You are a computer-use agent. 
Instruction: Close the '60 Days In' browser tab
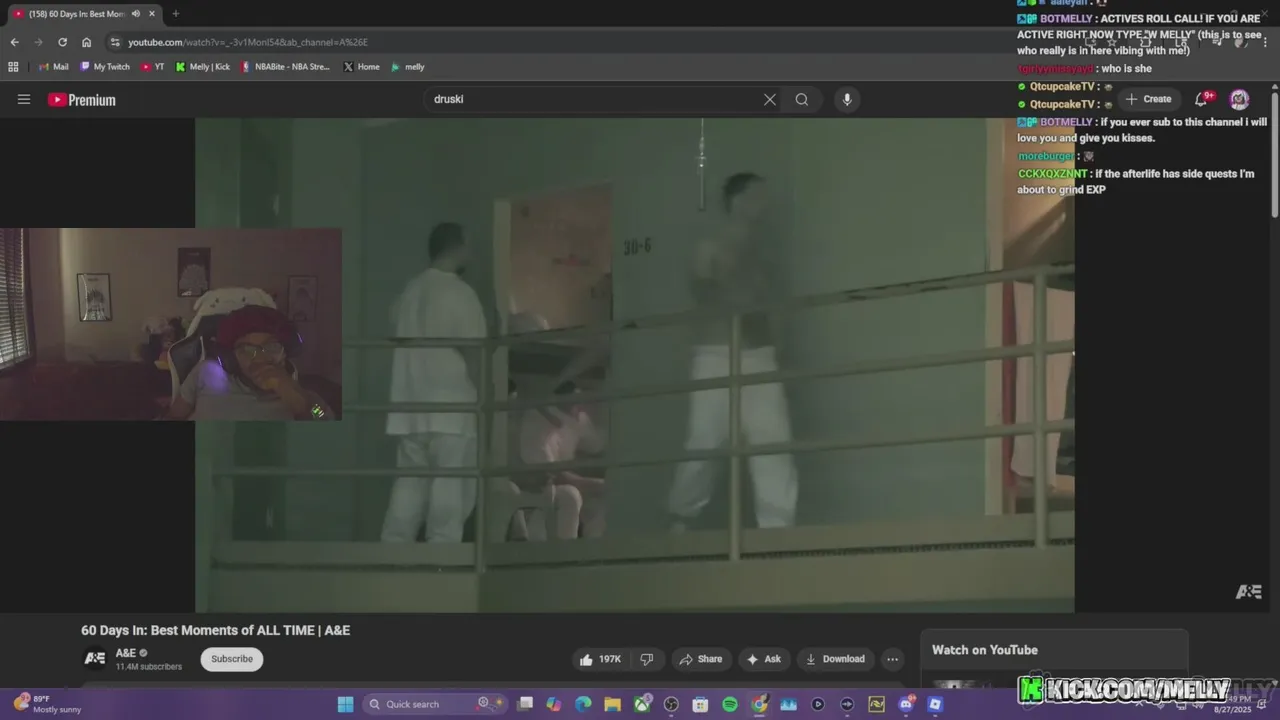(x=152, y=14)
